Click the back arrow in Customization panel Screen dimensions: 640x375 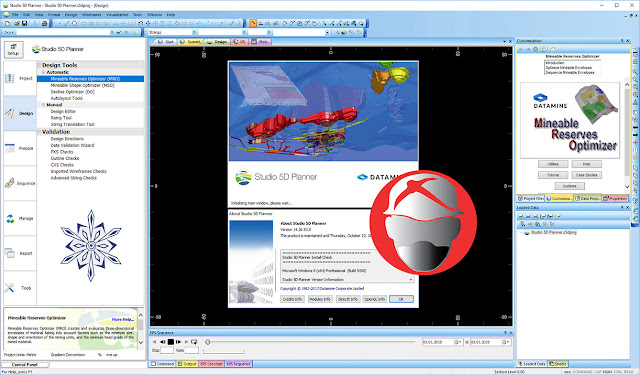pos(521,49)
